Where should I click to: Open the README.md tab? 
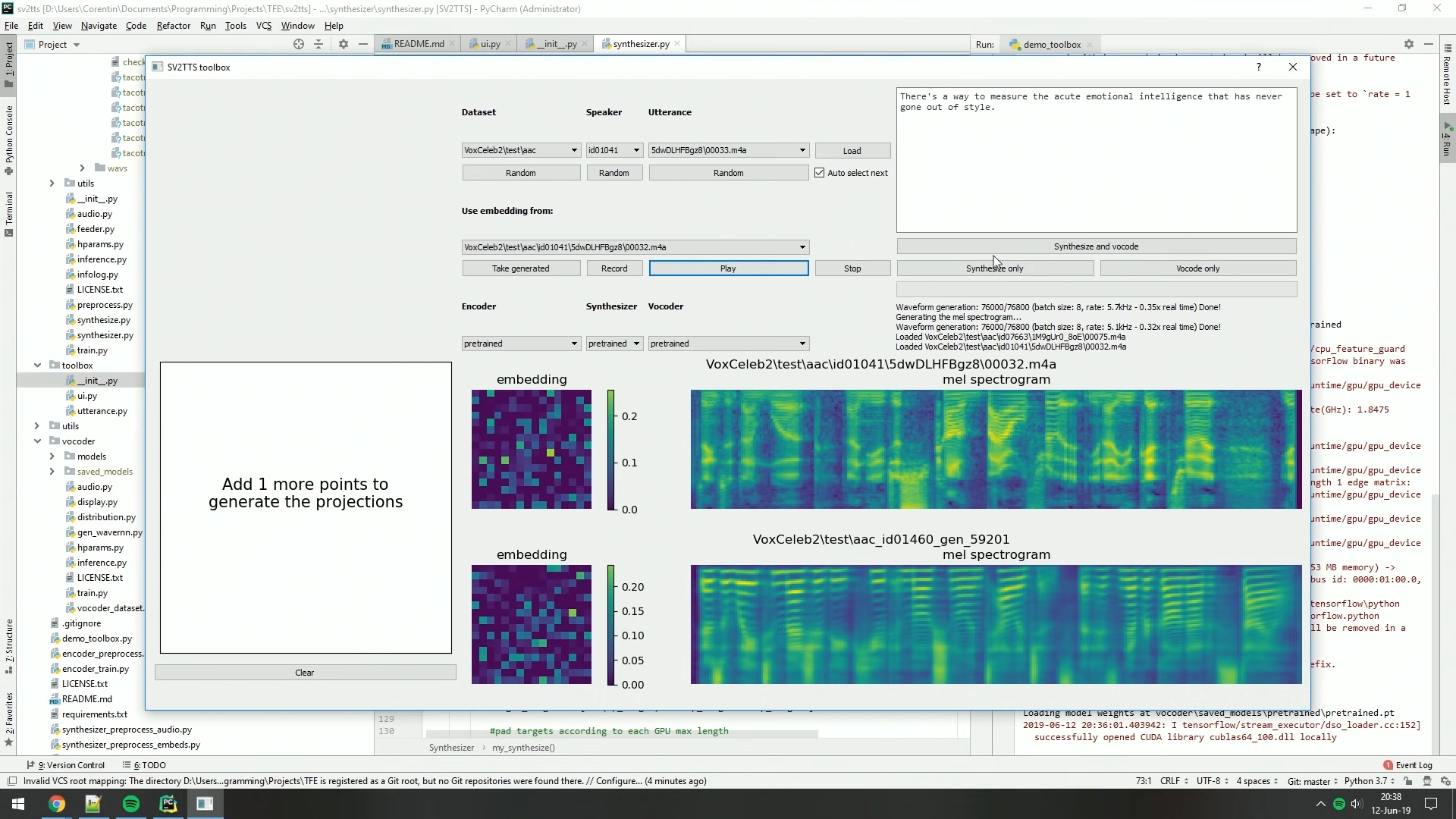pos(419,43)
